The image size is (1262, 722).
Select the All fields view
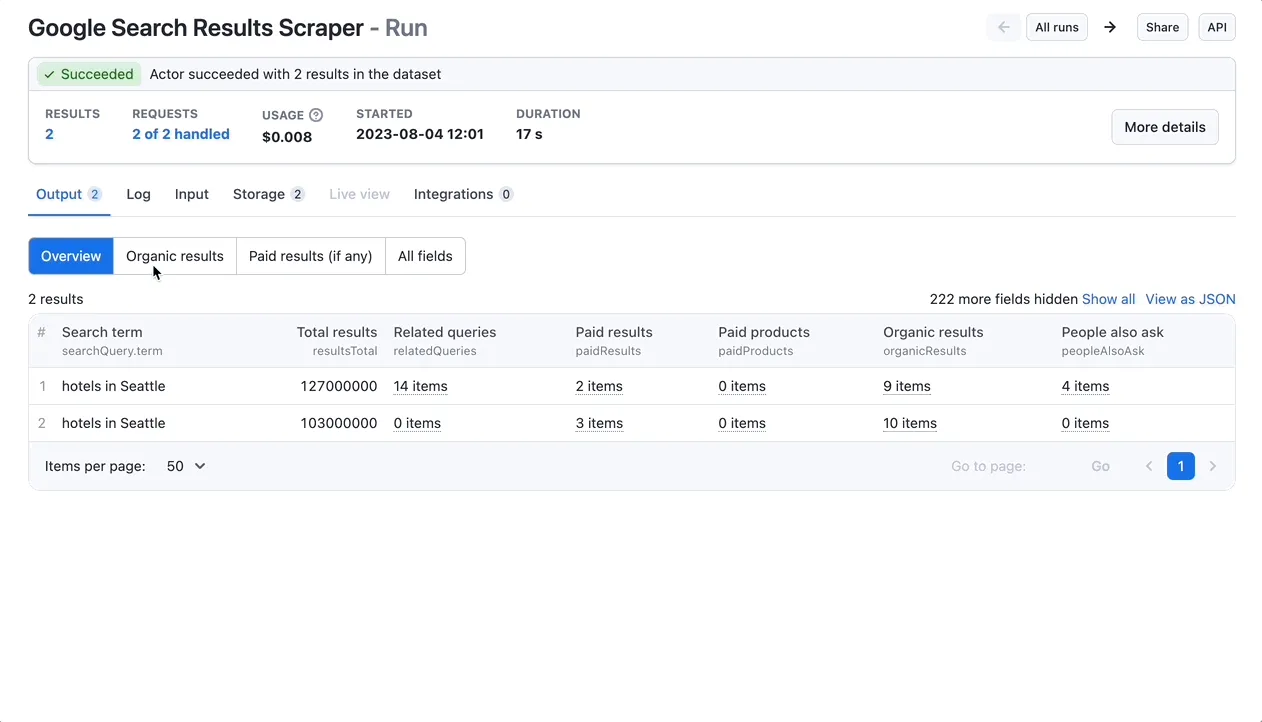pyautogui.click(x=425, y=256)
